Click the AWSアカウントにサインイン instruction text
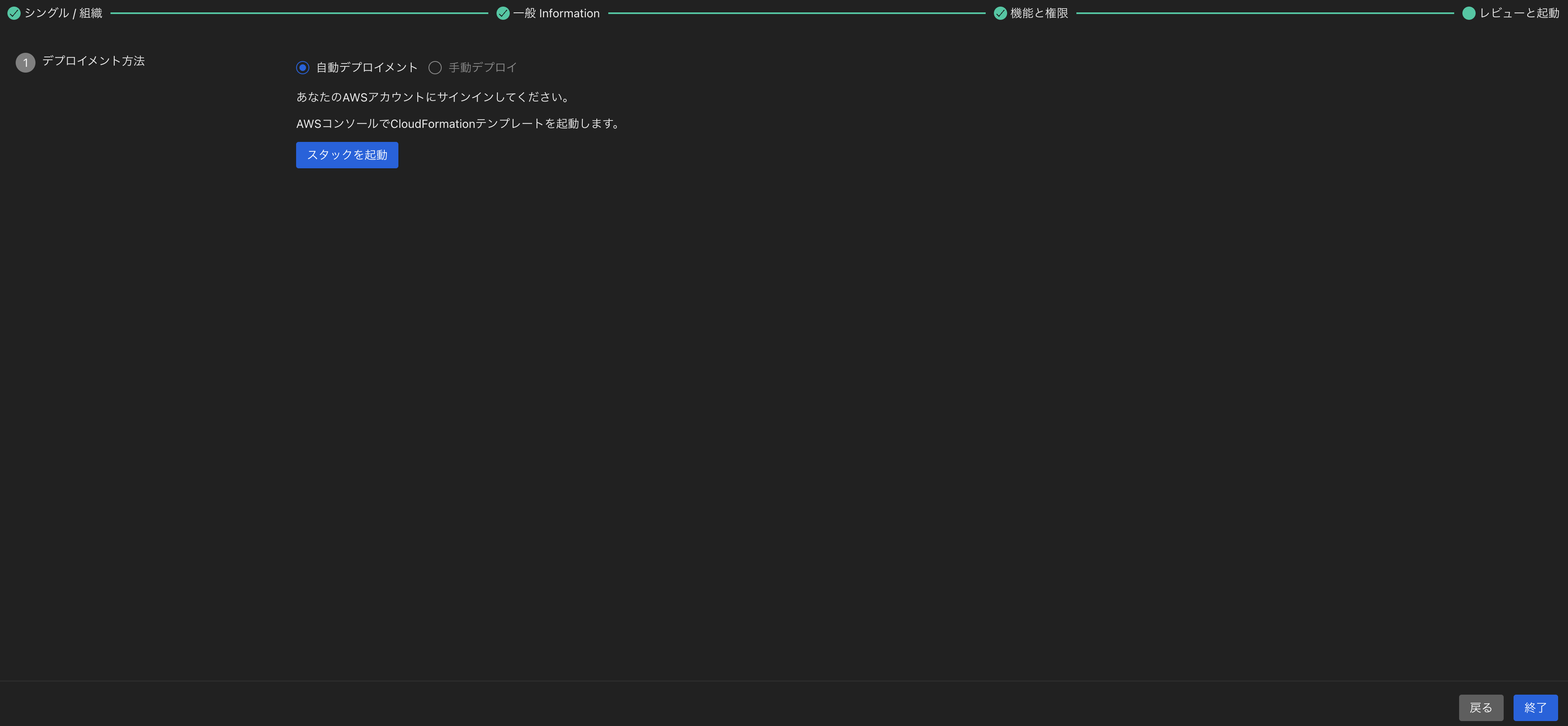Viewport: 1568px width, 726px height. click(x=433, y=97)
